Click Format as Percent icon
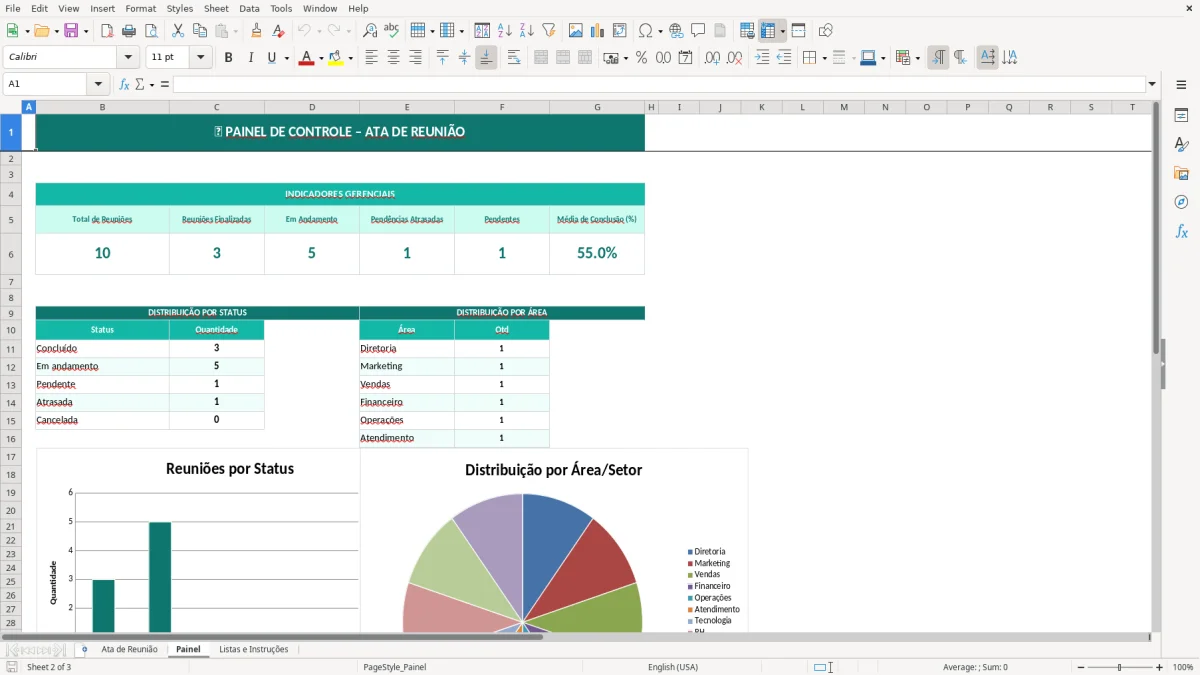Screen dimensions: 1200x675 tap(641, 58)
